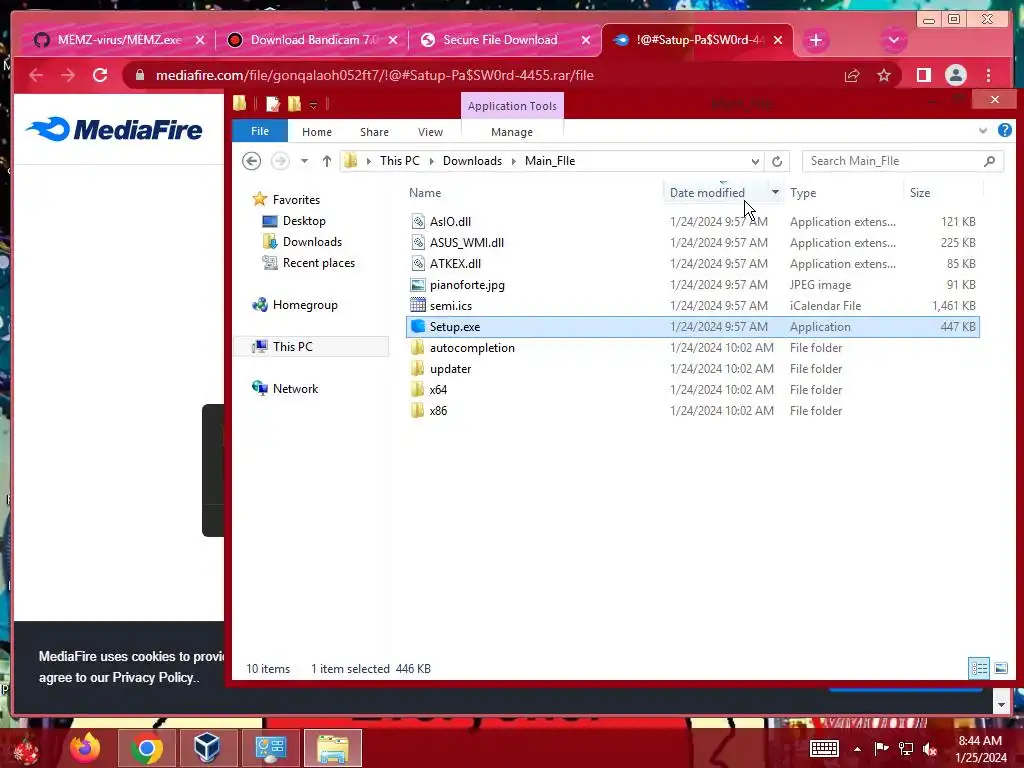
Task: Click the Chrome profile avatar icon
Action: [x=955, y=75]
